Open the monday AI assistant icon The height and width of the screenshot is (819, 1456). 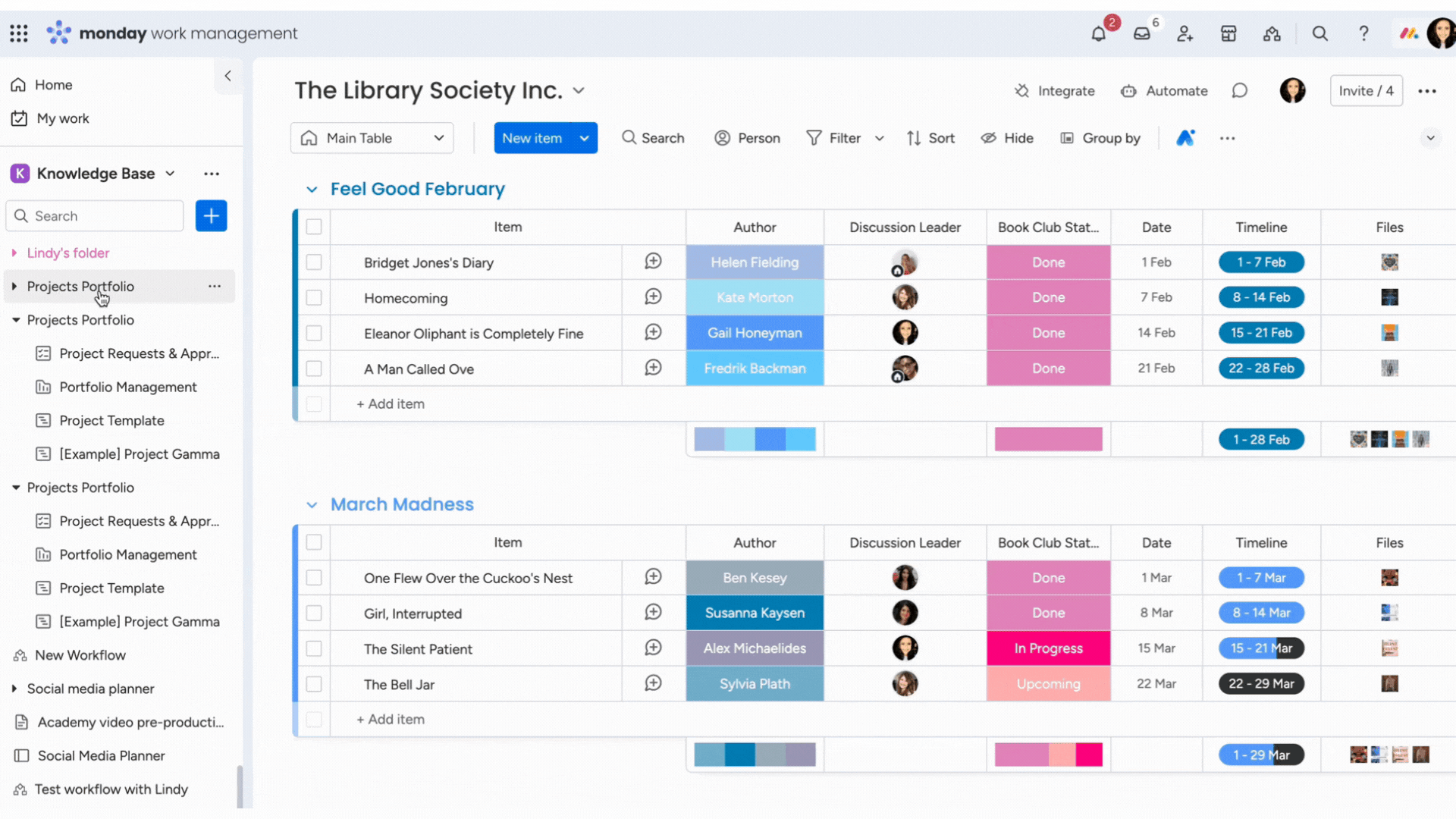(x=1185, y=138)
